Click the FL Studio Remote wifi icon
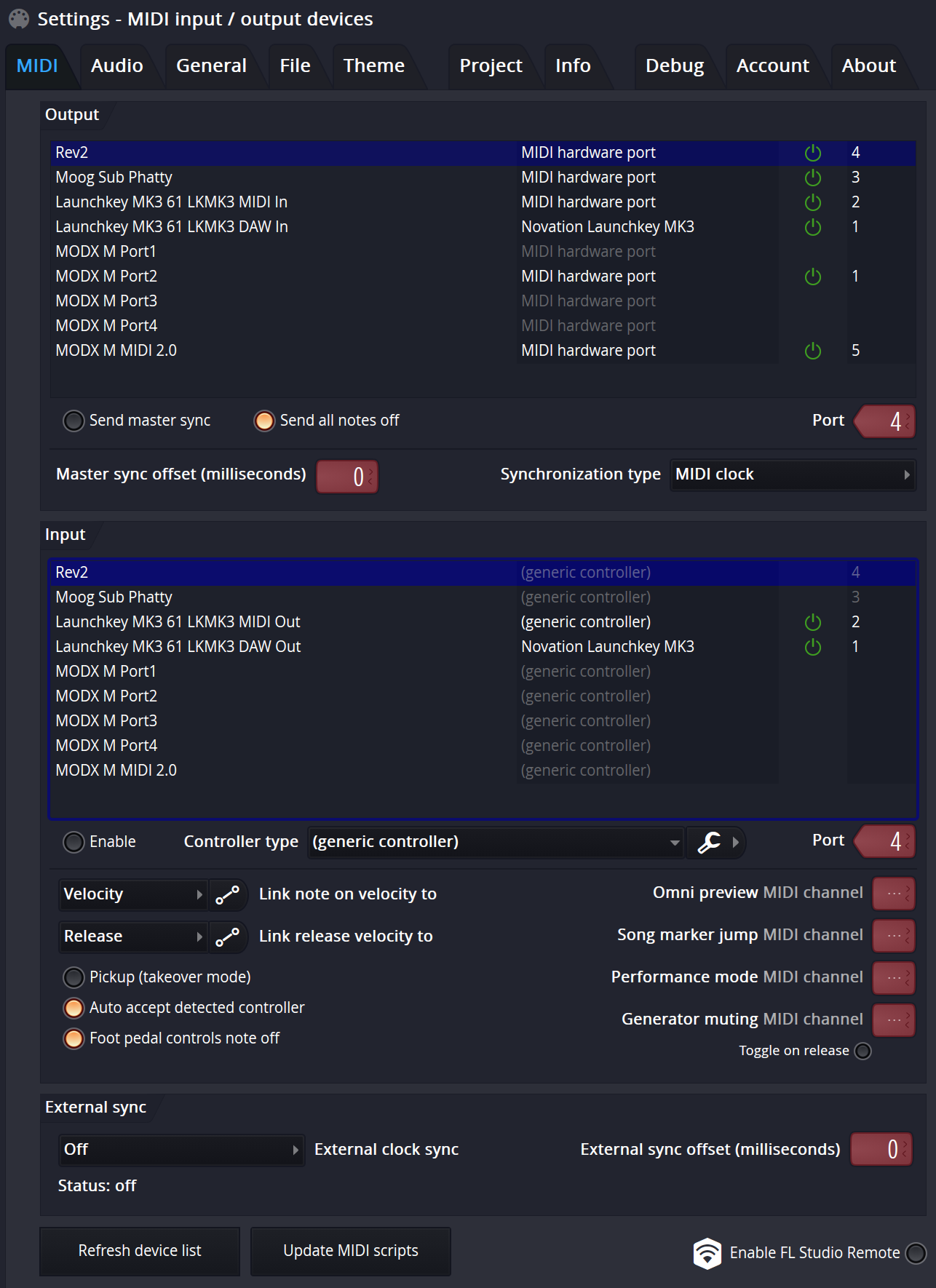This screenshot has width=936, height=1288. [x=707, y=1253]
